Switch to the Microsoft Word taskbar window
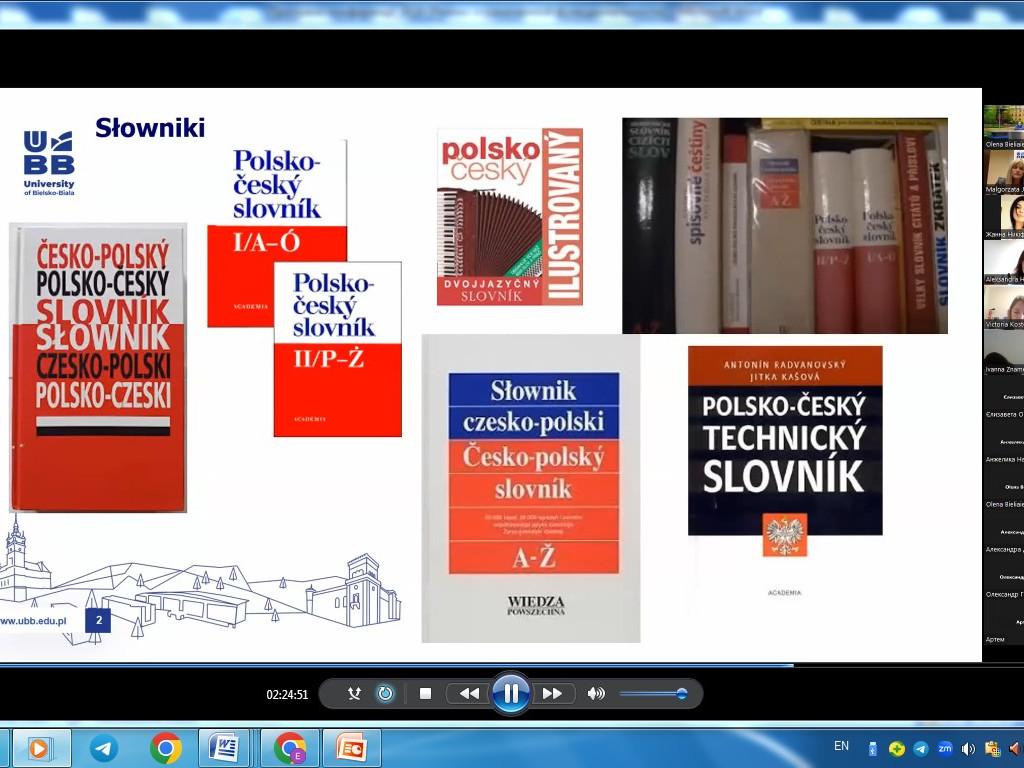Viewport: 1024px width, 768px height. pos(224,748)
